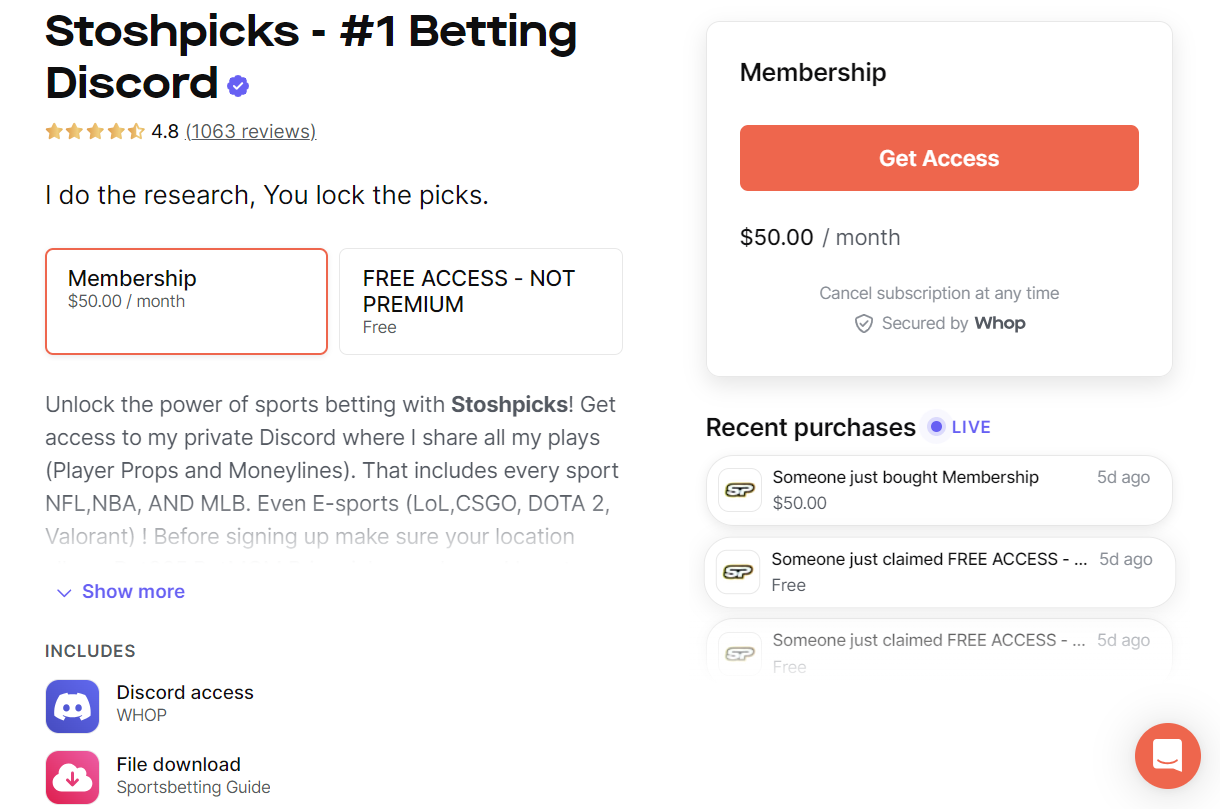The height and width of the screenshot is (809, 1220).
Task: Open the Someone just bought Membership entry
Action: pos(939,490)
